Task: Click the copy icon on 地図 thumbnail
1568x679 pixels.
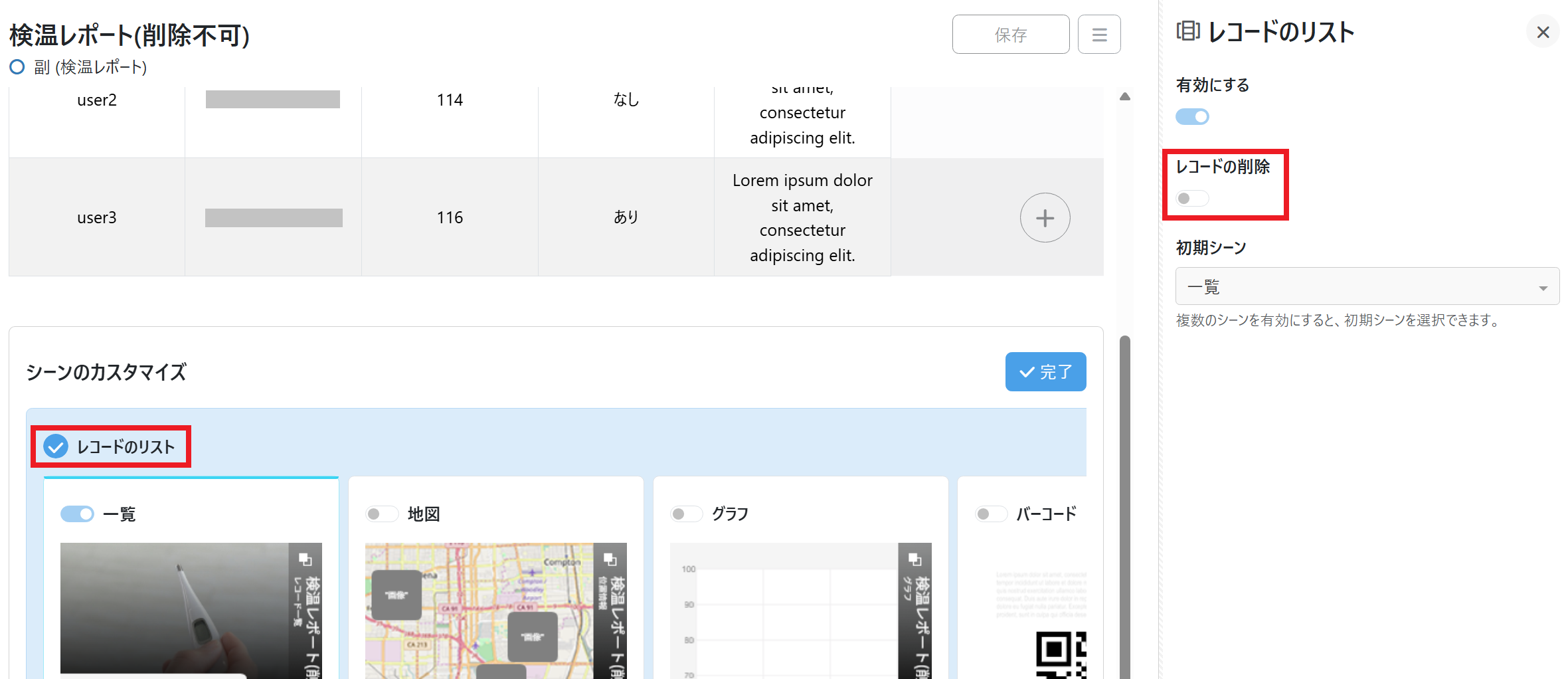Action: click(610, 559)
